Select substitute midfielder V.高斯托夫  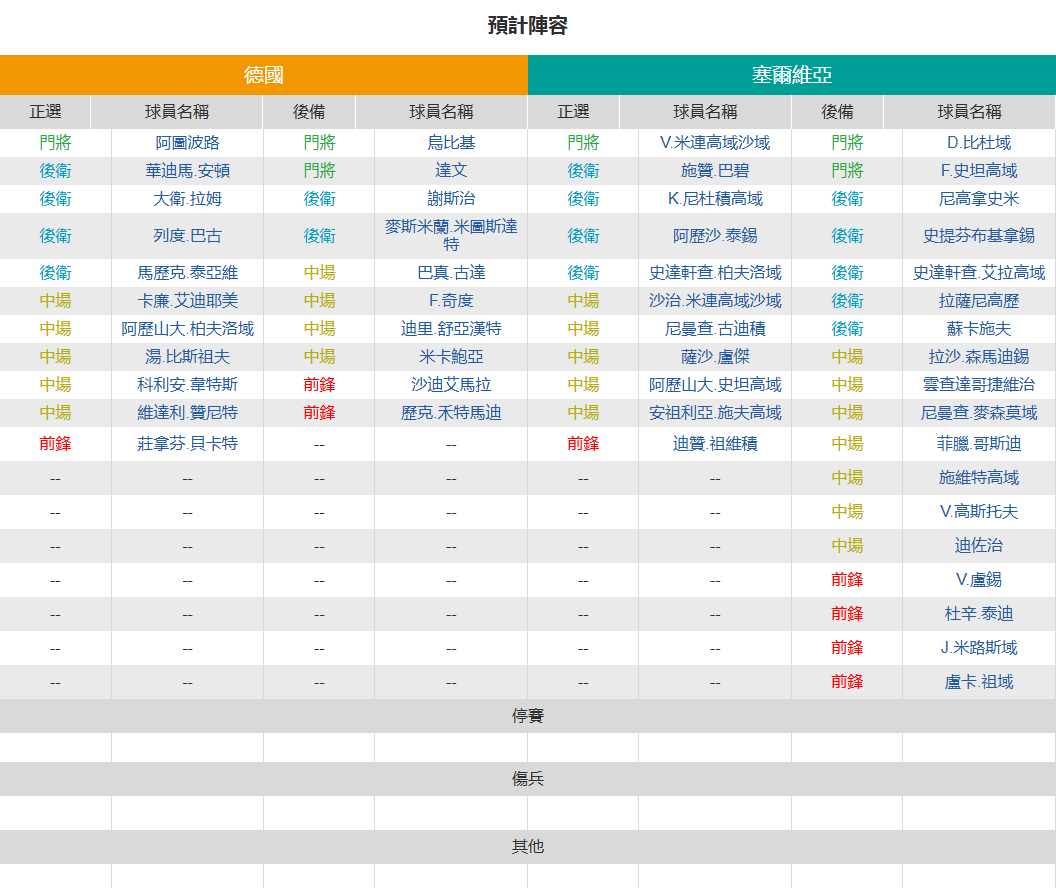979,512
